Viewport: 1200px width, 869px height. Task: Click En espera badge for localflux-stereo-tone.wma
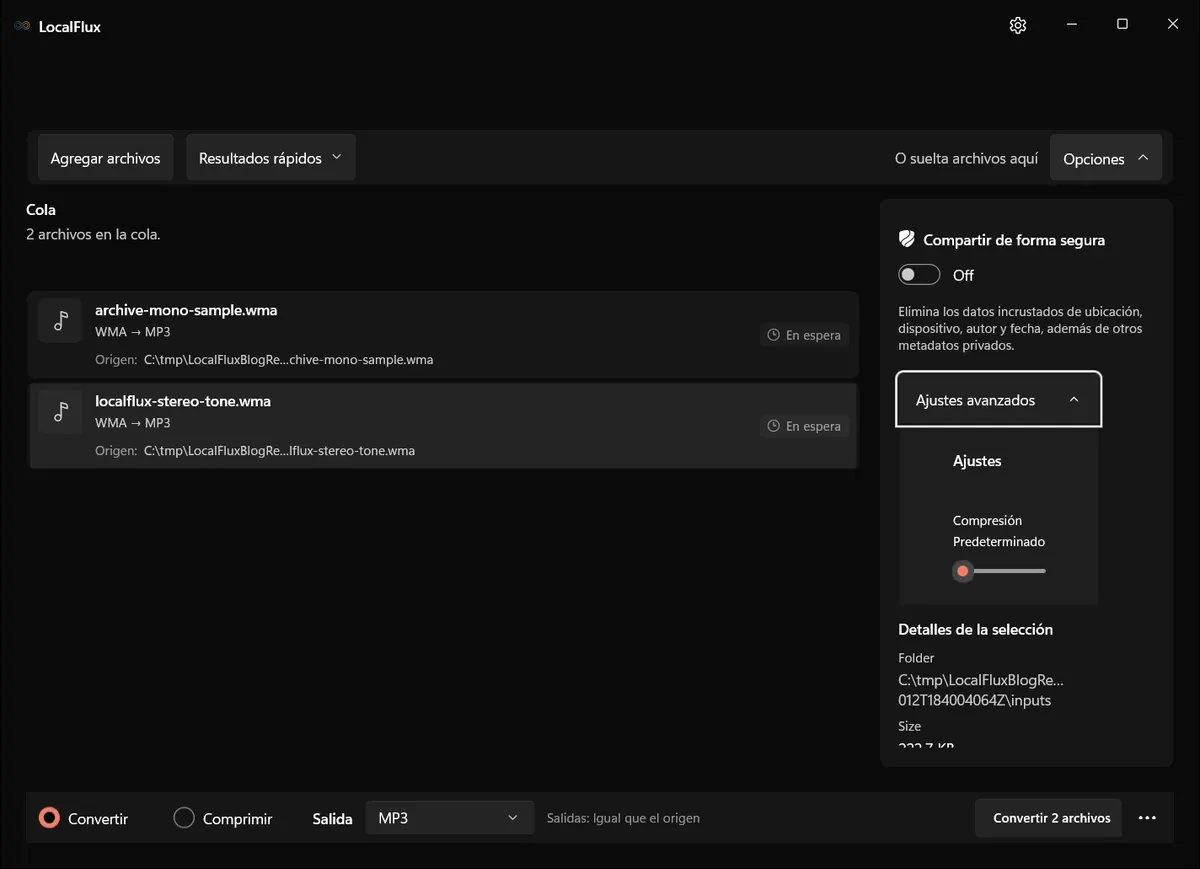pyautogui.click(x=804, y=426)
